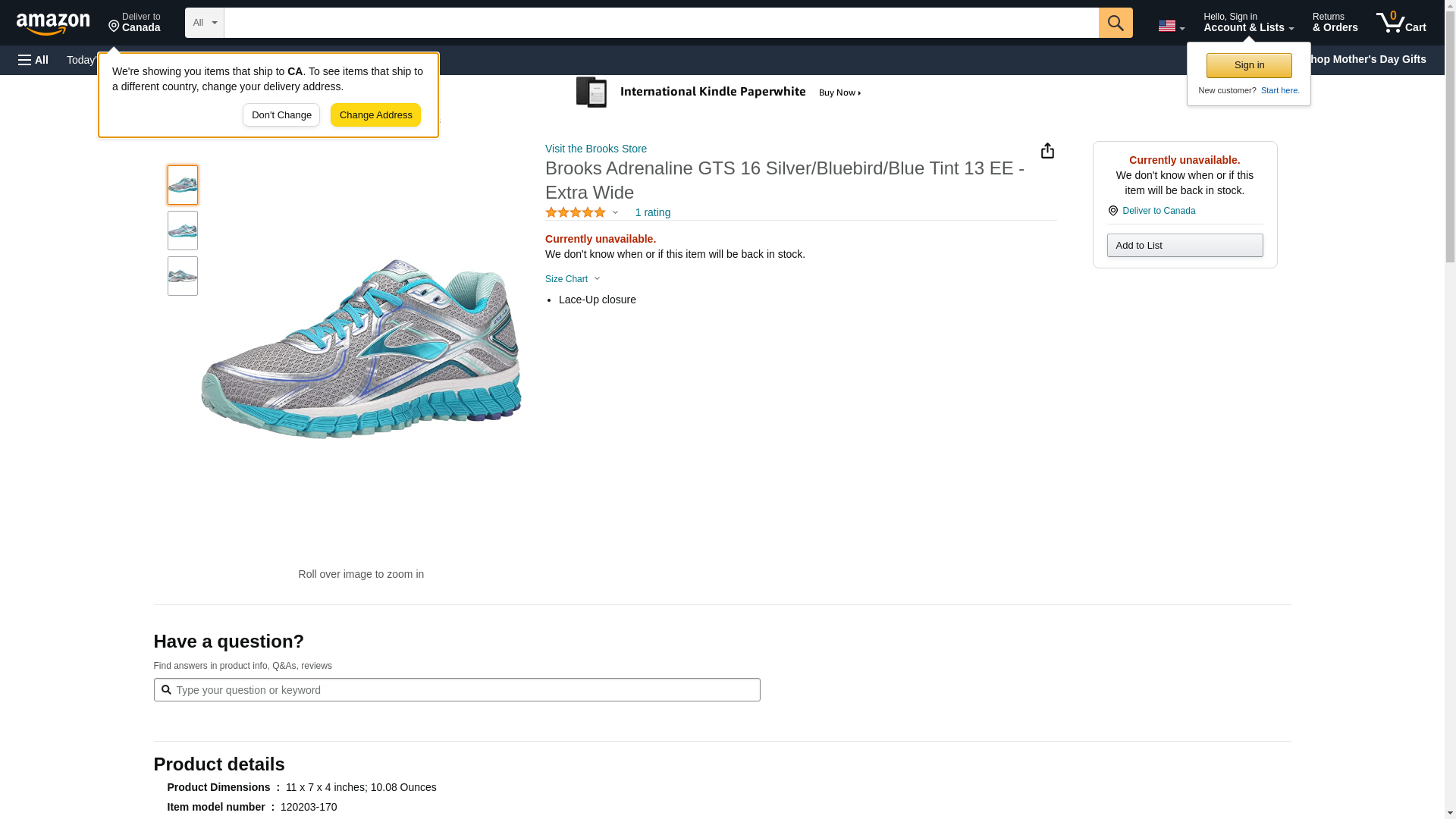The width and height of the screenshot is (1456, 819).
Task: Open the Account & Lists dropdown
Action: coord(1248,23)
